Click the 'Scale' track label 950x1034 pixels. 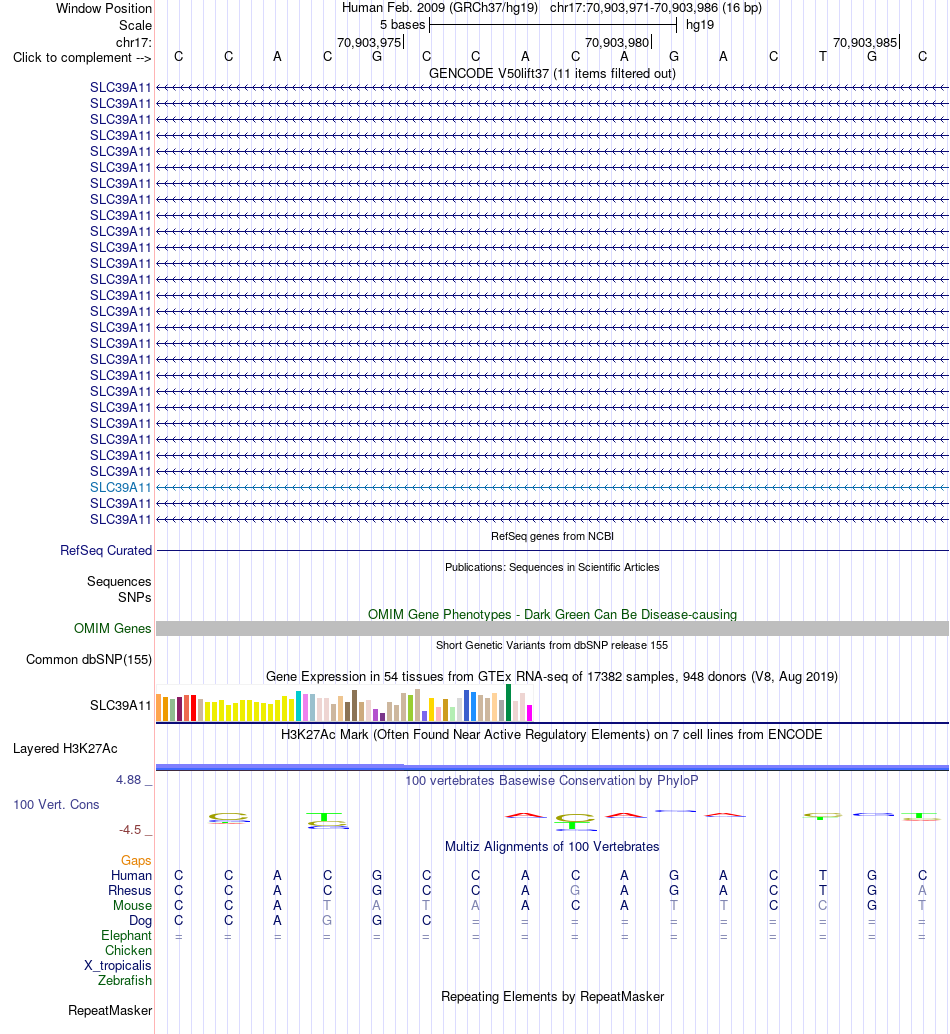point(135,26)
